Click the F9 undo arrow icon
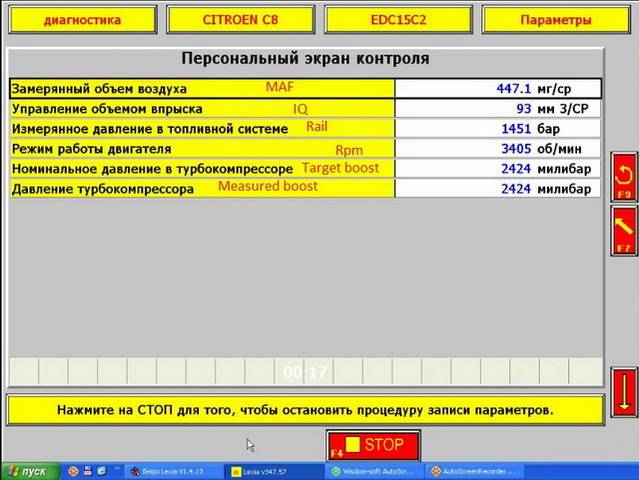 tap(624, 176)
